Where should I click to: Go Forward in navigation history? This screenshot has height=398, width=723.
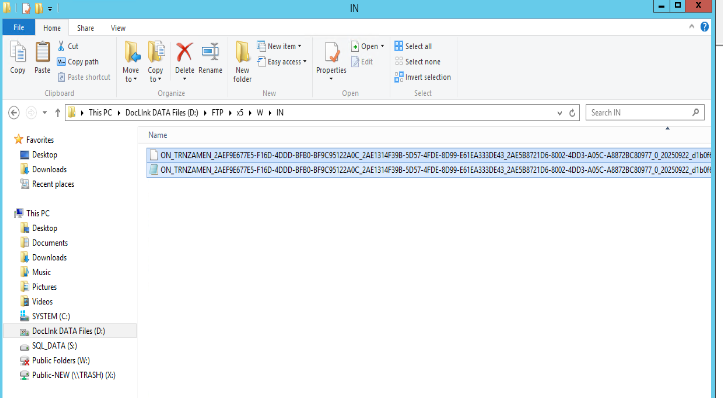click(31, 113)
